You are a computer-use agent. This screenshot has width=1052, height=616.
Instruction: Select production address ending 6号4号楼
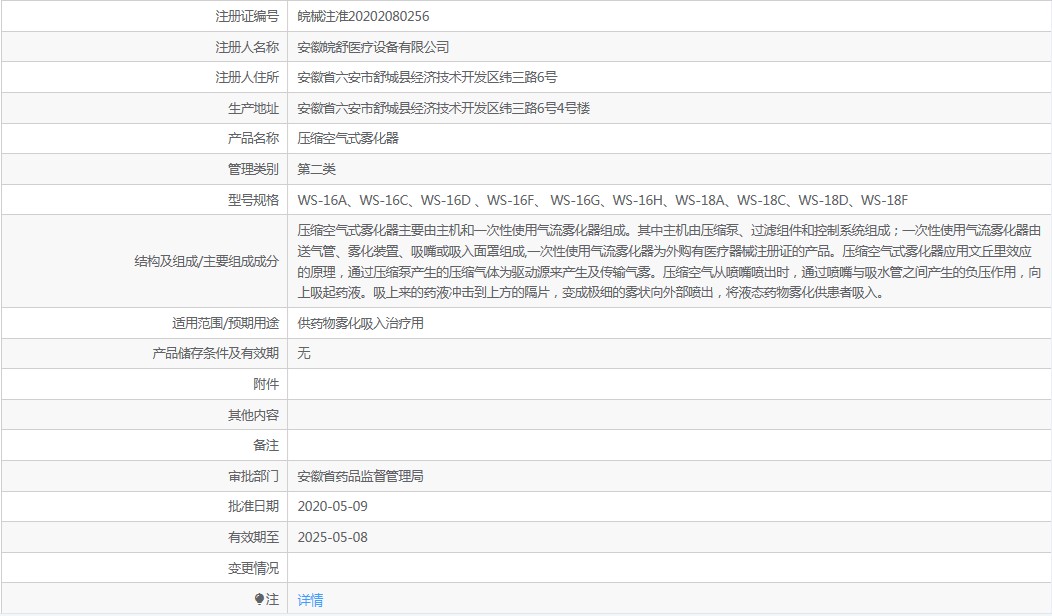tap(443, 108)
